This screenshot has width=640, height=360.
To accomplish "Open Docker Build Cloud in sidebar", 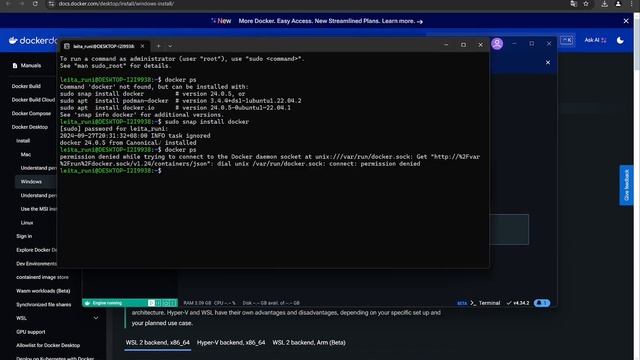I will pyautogui.click(x=33, y=100).
